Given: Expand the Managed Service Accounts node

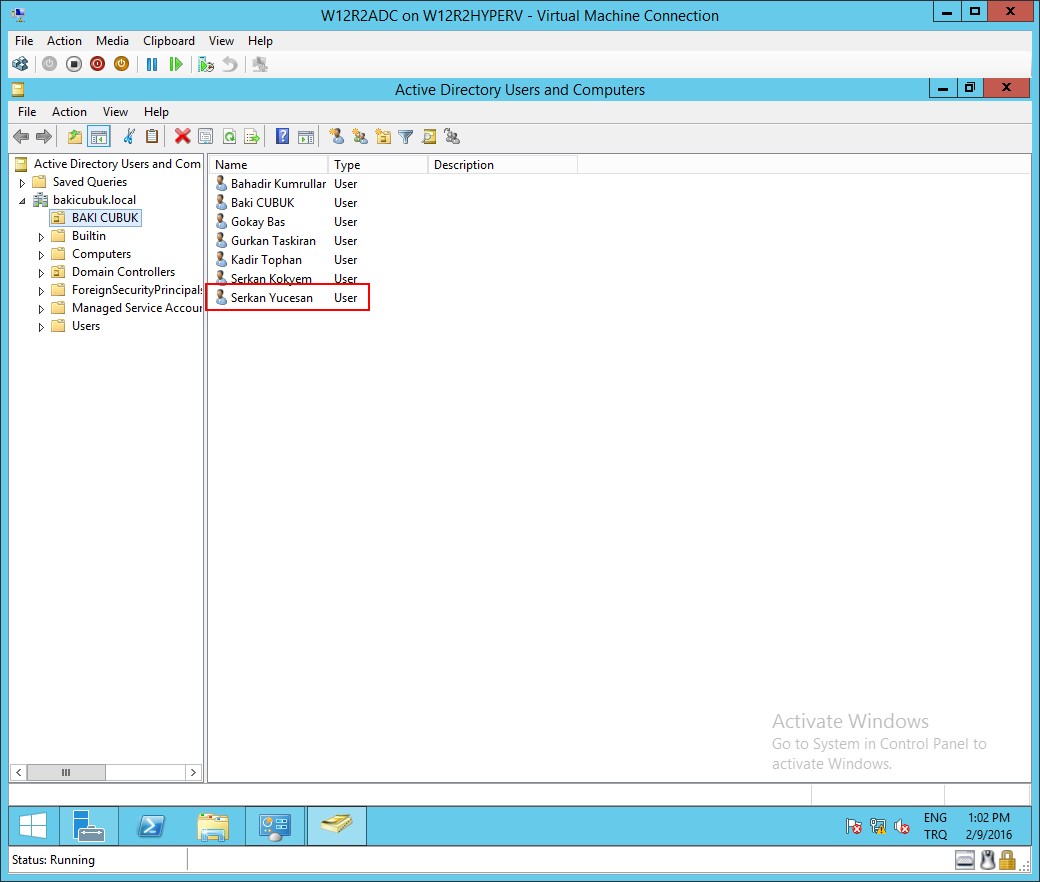Looking at the screenshot, I should [x=41, y=308].
